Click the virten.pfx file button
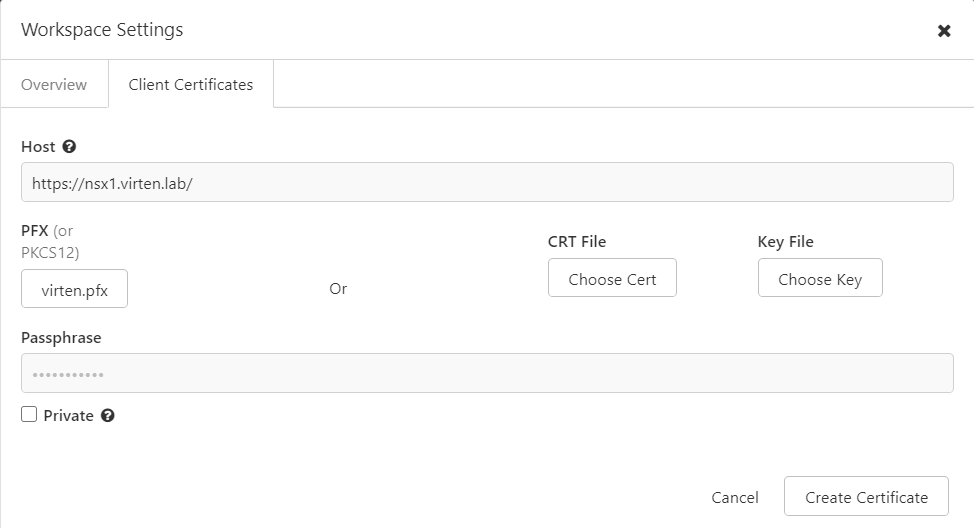Image resolution: width=974 pixels, height=528 pixels. click(75, 289)
